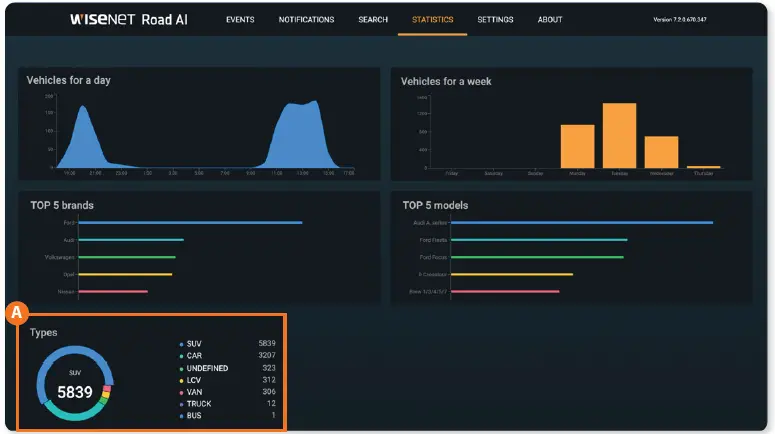Click the Tuesday bar in weekly chart
The height and width of the screenshot is (434, 775).
pos(619,135)
